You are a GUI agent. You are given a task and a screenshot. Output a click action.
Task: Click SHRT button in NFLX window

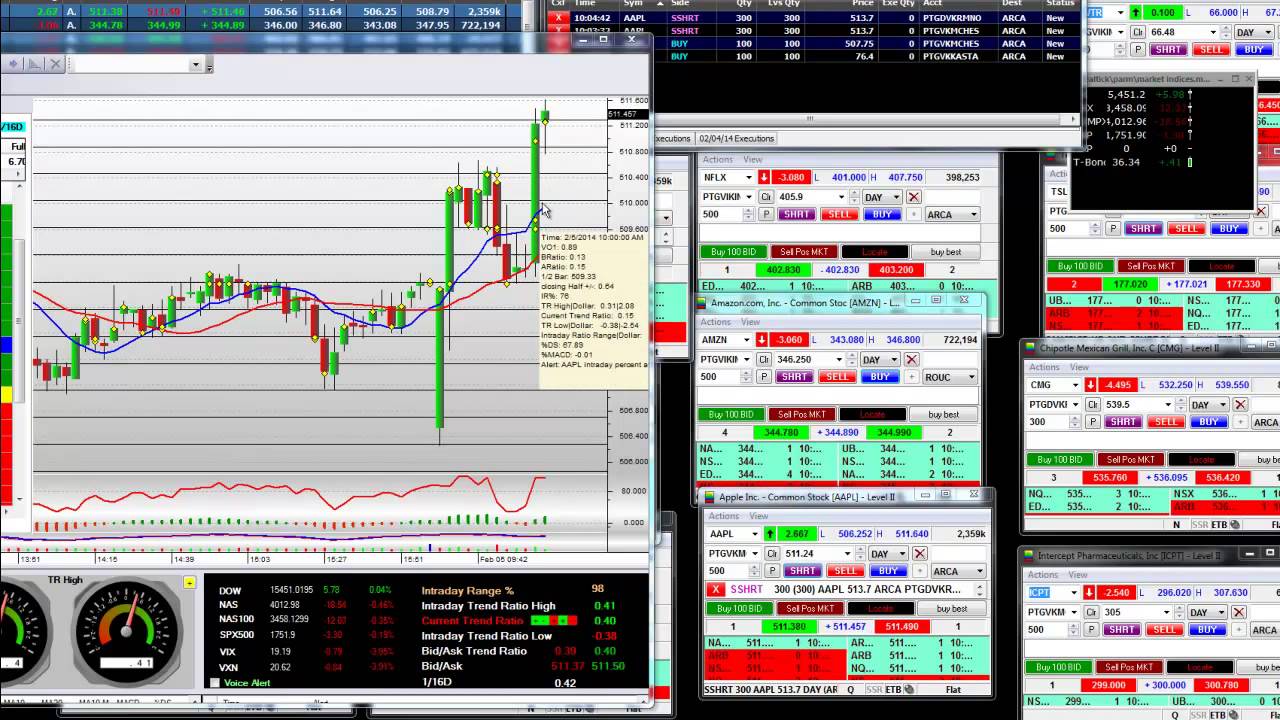796,214
